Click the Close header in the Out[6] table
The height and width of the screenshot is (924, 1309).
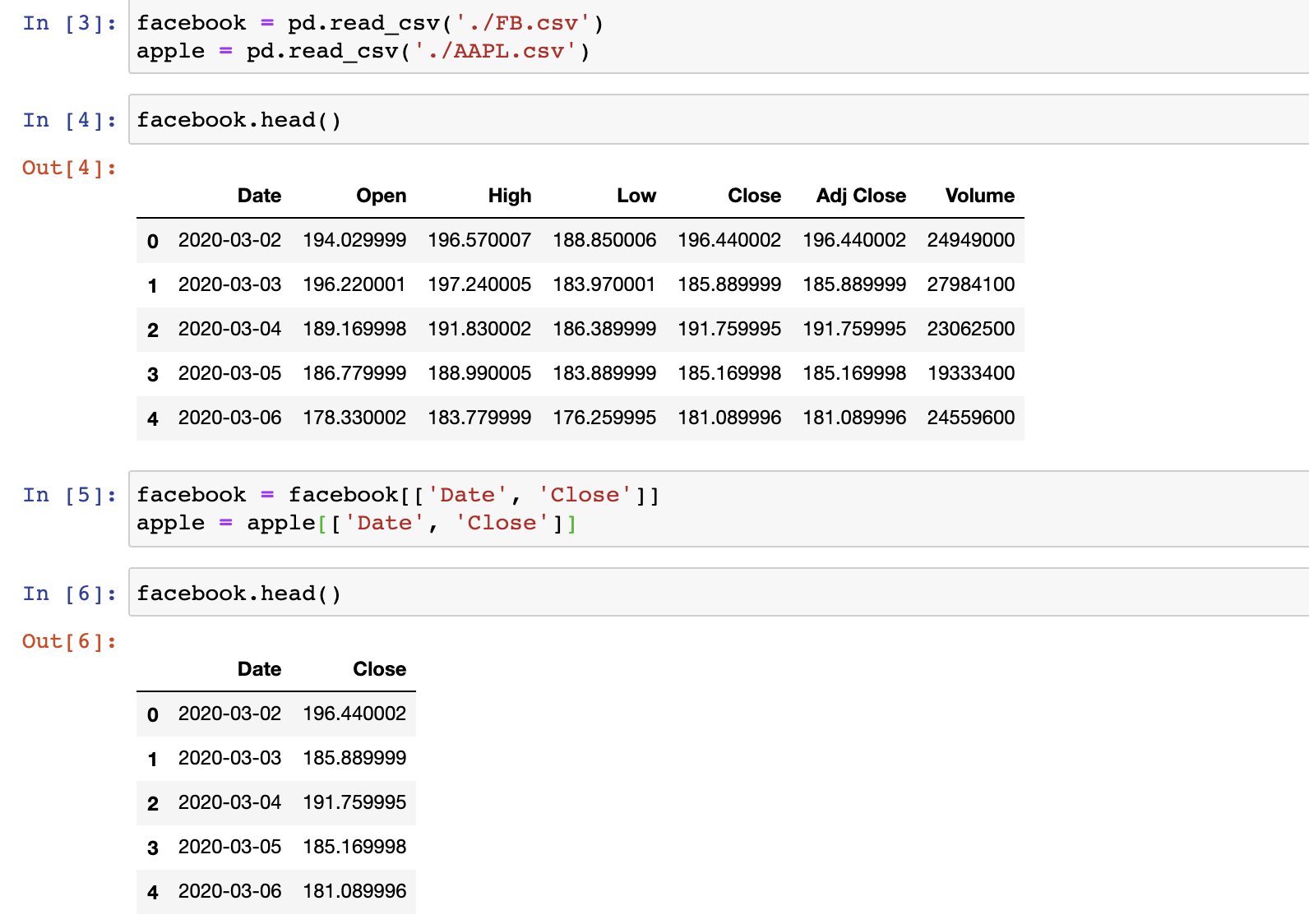point(379,669)
